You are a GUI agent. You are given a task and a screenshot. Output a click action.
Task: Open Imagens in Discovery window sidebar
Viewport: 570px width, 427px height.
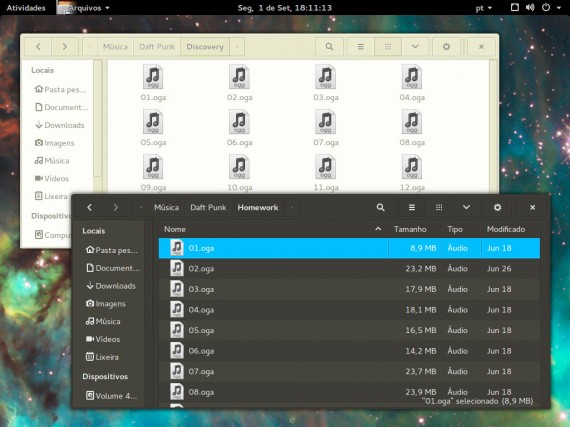(x=55, y=143)
